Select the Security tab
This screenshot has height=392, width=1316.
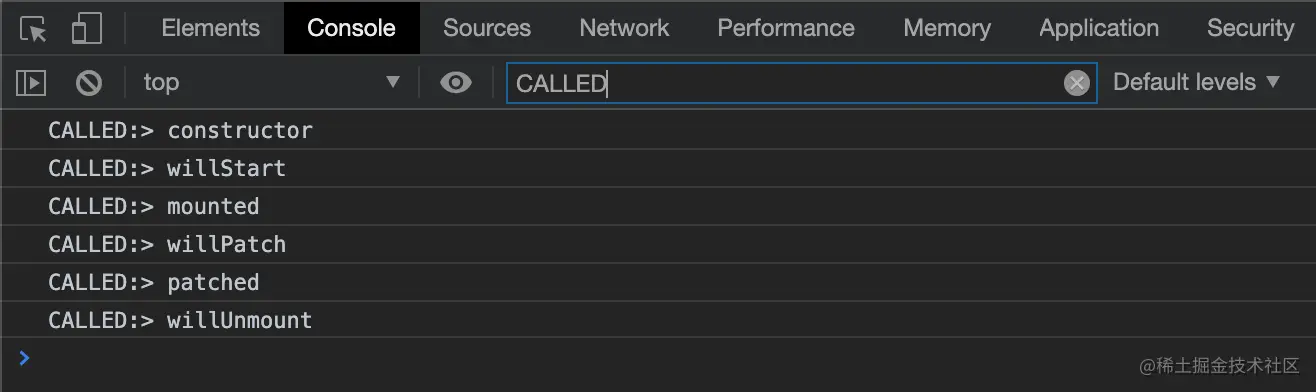tap(1250, 28)
